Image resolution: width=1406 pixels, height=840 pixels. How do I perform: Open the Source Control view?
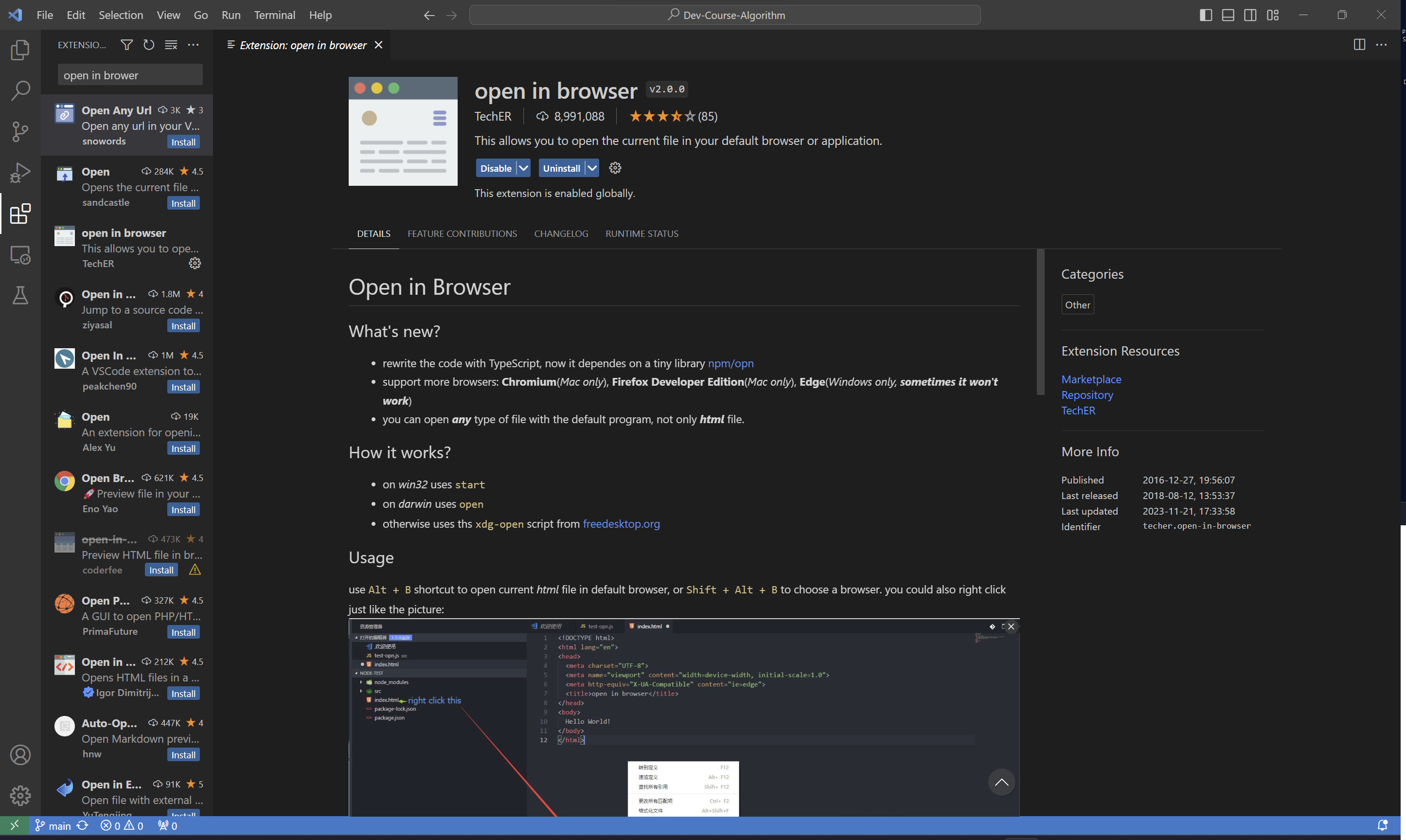click(x=20, y=131)
